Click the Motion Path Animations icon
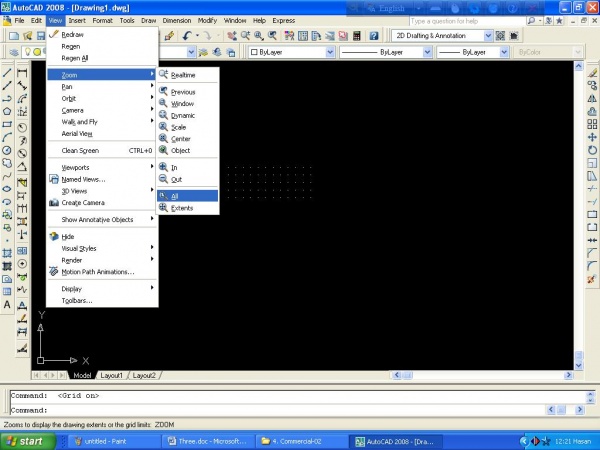 [x=55, y=271]
